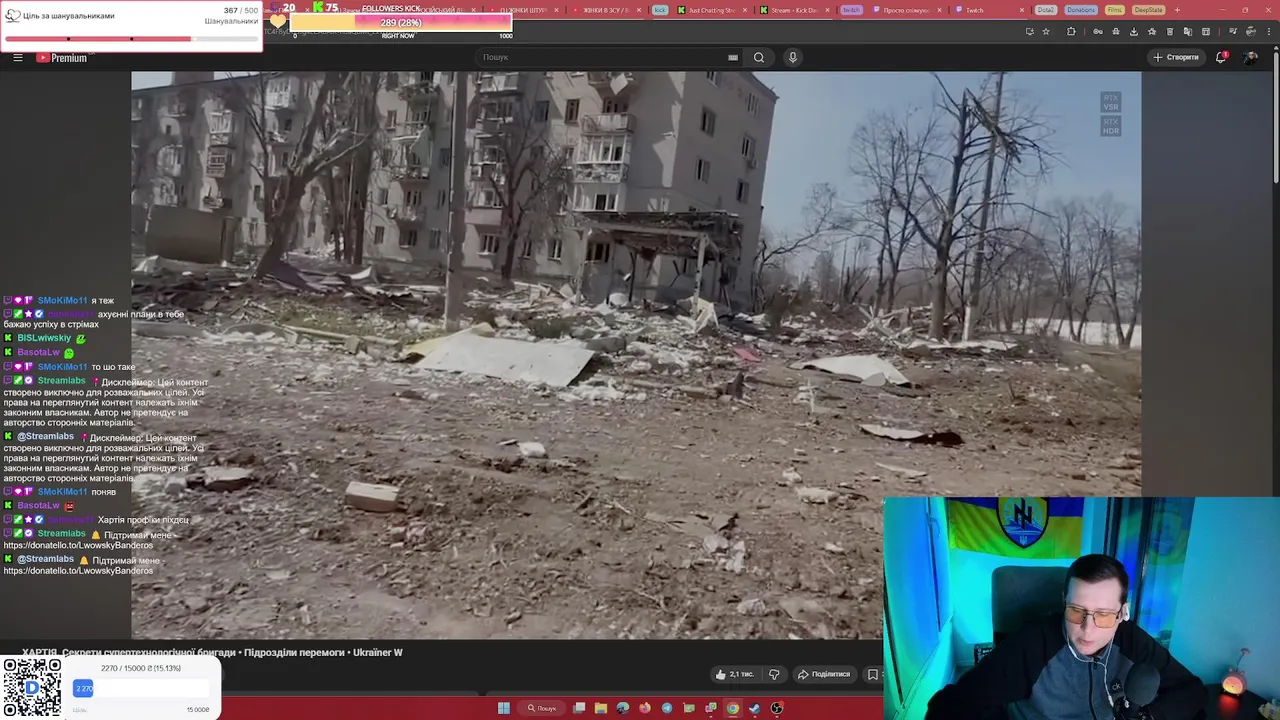Open a new browser tab
Image resolution: width=1280 pixels, height=720 pixels.
[1177, 10]
